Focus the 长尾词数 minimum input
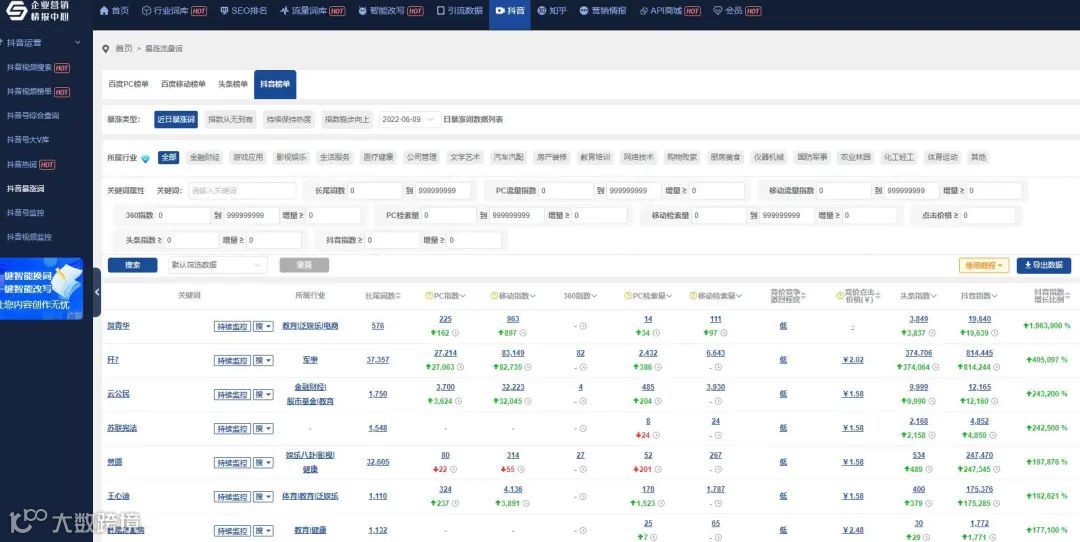1080x542 pixels. click(375, 191)
